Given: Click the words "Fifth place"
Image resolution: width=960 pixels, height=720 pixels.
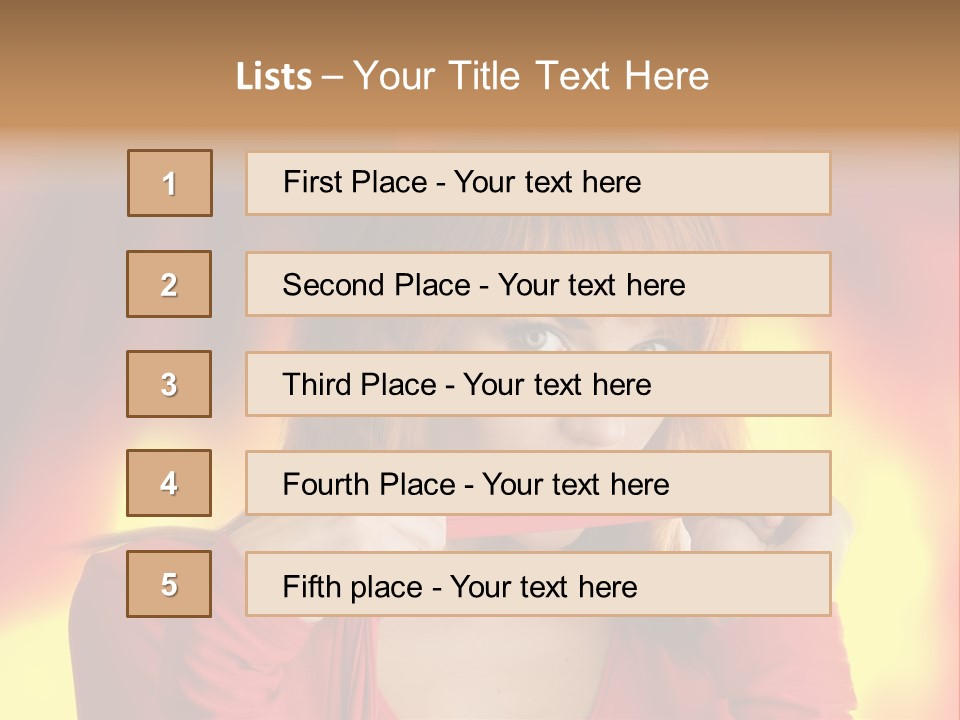Looking at the screenshot, I should (x=352, y=586).
